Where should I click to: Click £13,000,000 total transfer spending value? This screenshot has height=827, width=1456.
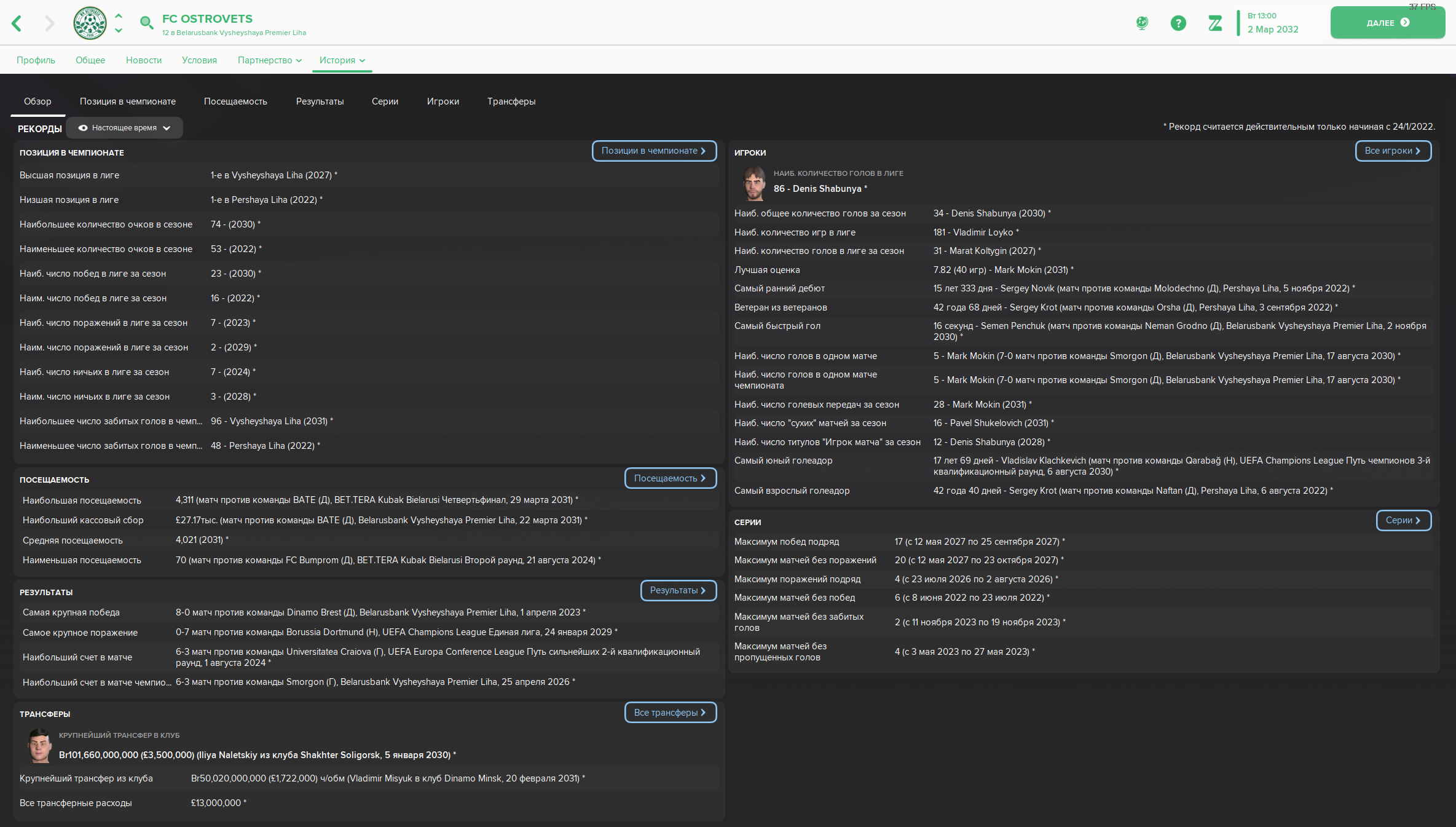point(218,803)
